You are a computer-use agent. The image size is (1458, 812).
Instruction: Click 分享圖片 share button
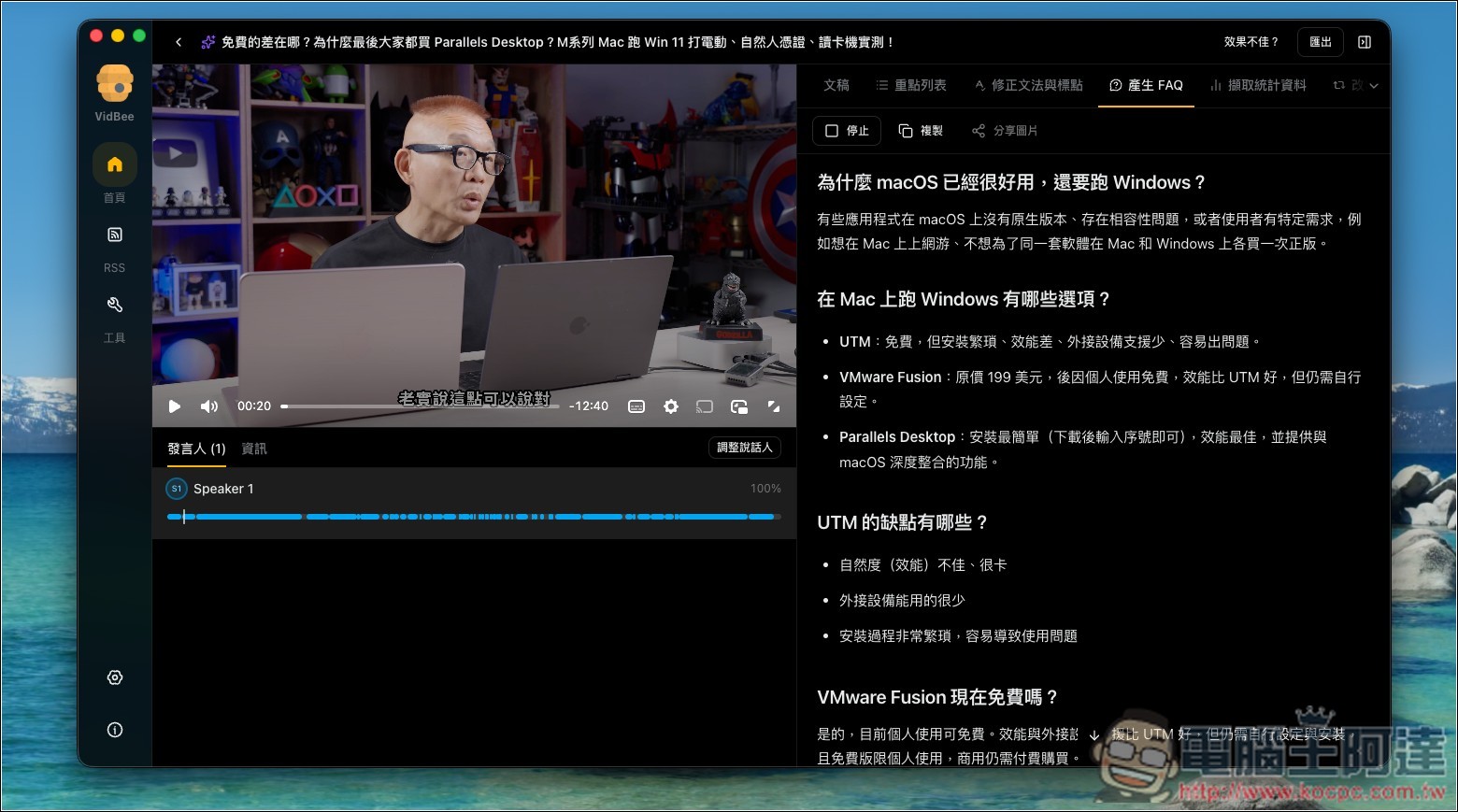pyautogui.click(x=1005, y=131)
